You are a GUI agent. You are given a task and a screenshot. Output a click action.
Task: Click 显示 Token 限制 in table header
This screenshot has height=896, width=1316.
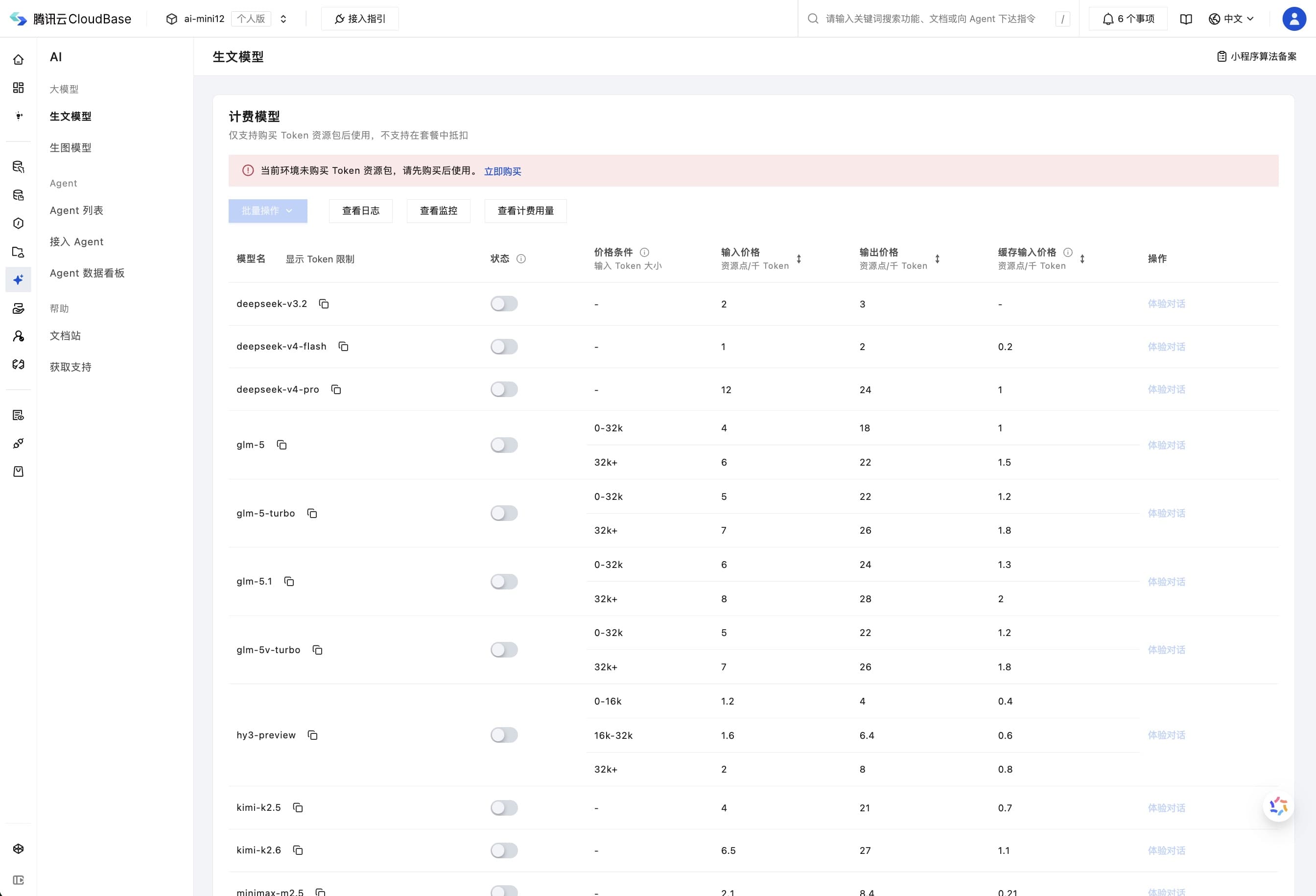320,259
